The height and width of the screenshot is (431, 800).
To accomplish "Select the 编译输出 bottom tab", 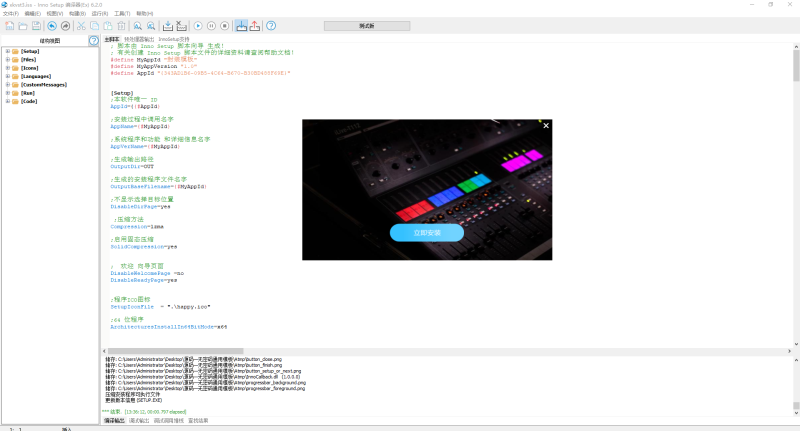I will click(114, 421).
